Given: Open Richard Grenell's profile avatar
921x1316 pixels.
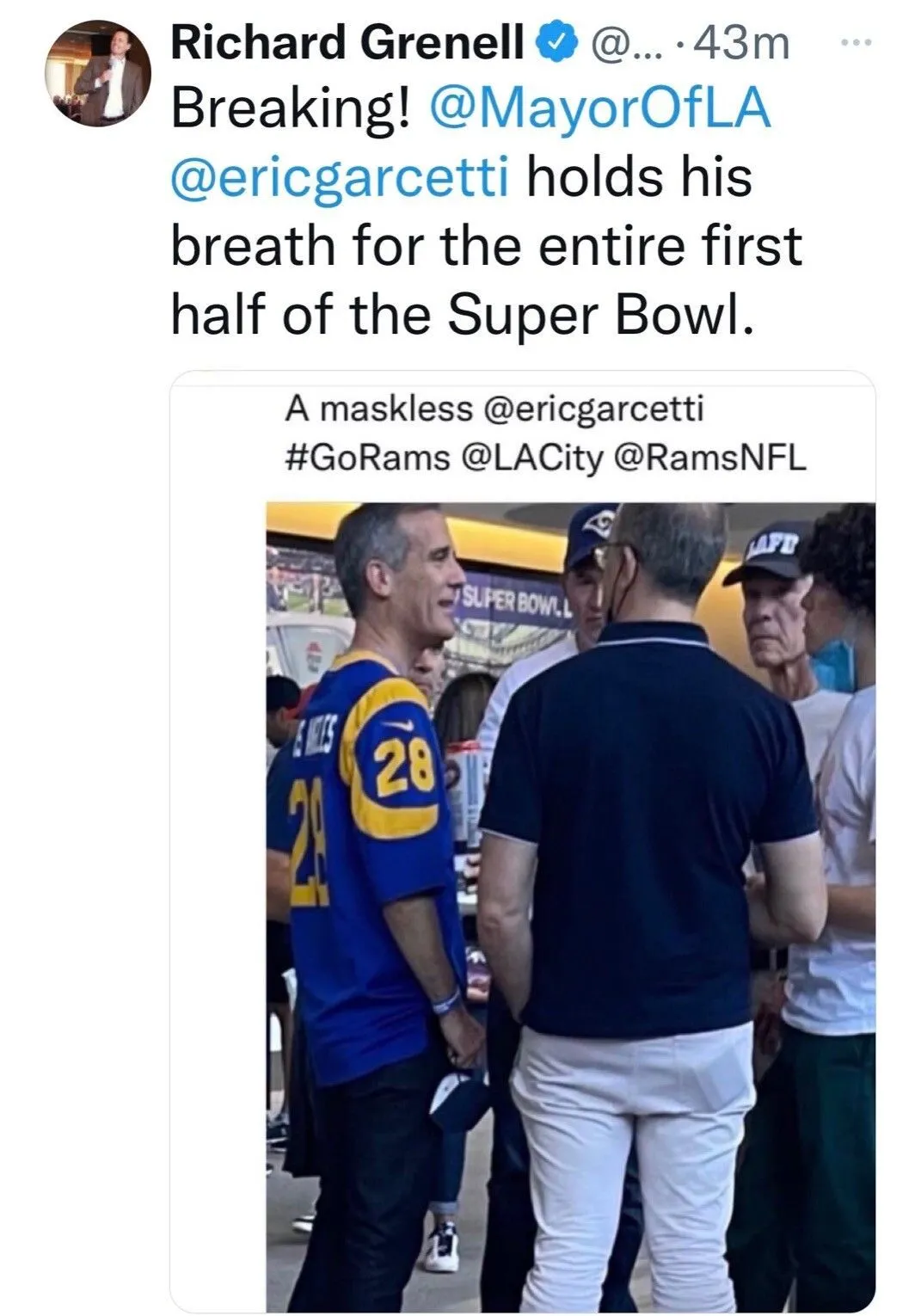Looking at the screenshot, I should pos(97,72).
